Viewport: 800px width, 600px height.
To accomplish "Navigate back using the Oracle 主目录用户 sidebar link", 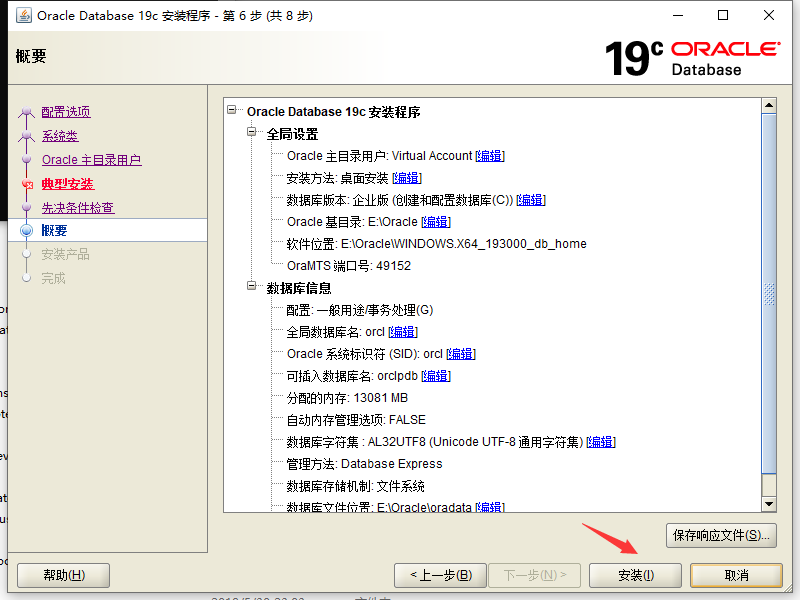I will (x=91, y=159).
